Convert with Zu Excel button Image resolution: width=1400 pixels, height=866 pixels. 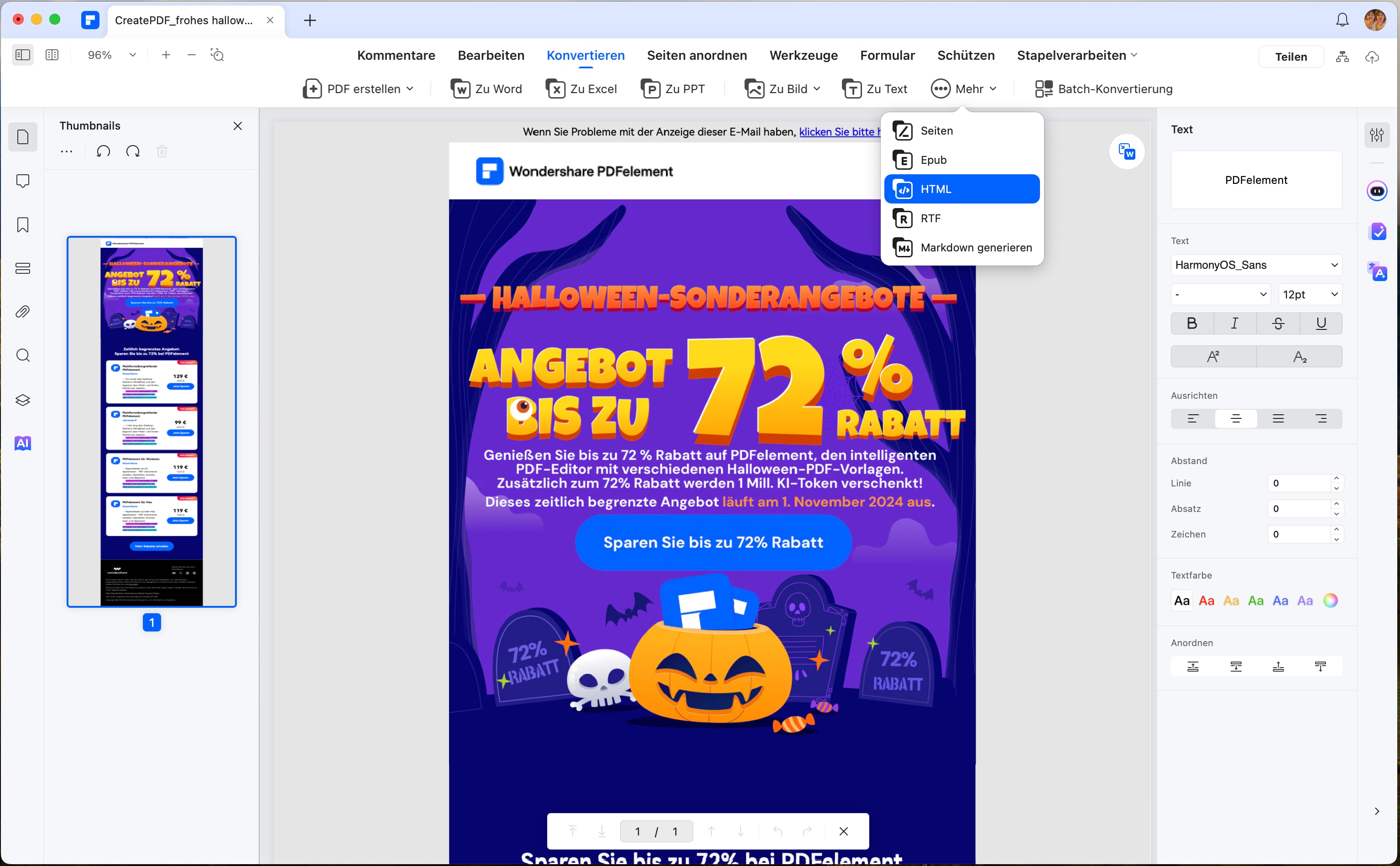(x=581, y=89)
